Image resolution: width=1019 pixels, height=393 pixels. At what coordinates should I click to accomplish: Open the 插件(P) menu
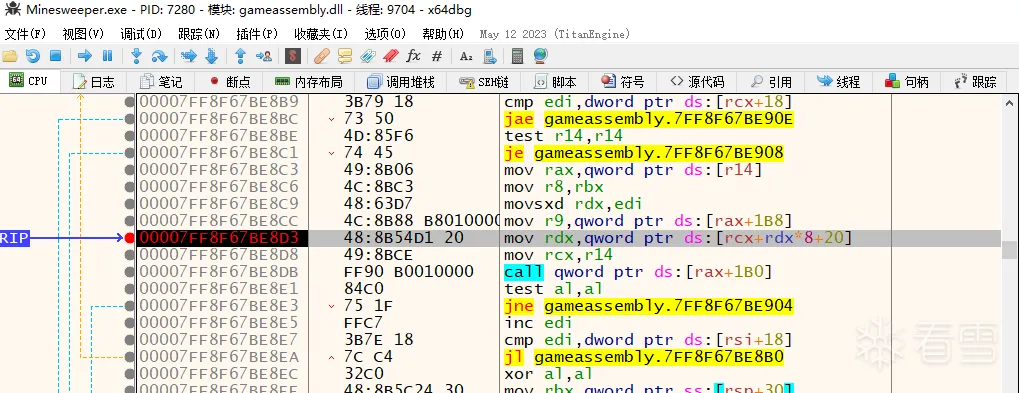click(x=257, y=34)
